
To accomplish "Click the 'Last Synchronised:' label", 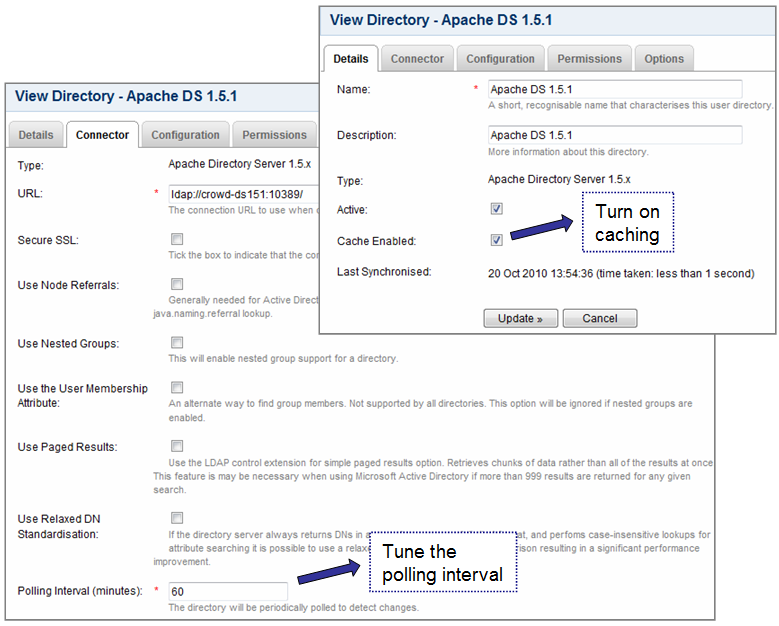I will tap(384, 271).
